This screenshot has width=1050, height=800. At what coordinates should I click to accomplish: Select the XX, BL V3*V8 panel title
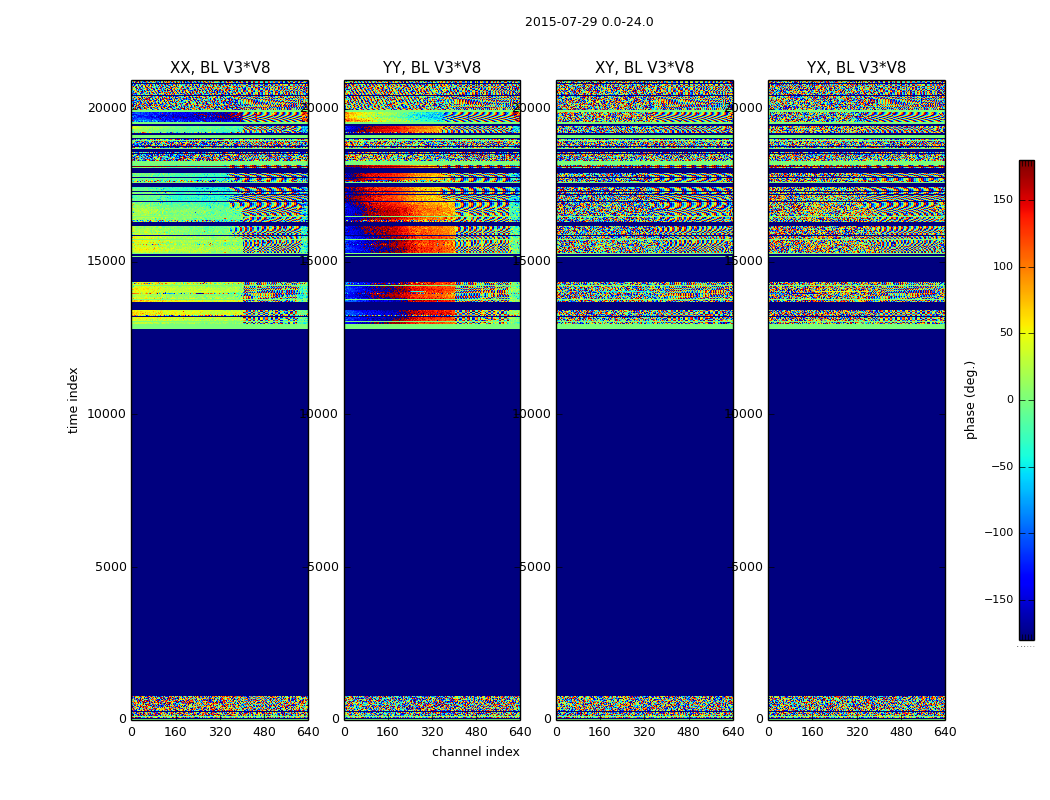(220, 68)
